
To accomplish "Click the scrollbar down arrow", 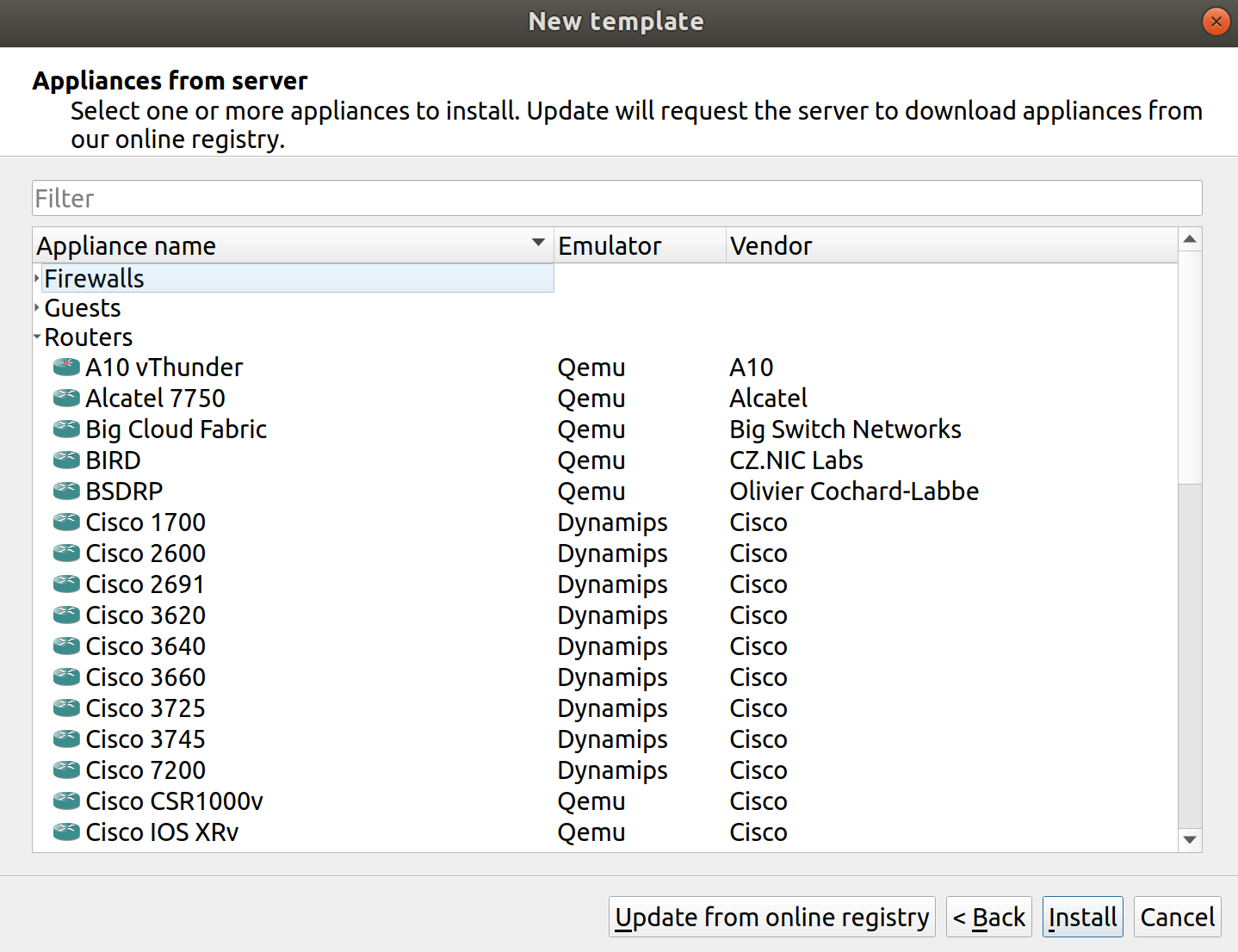I will 1190,839.
